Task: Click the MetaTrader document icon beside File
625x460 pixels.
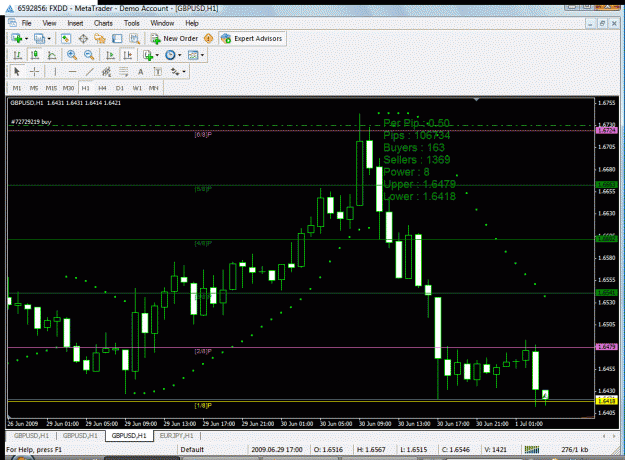Action: point(12,23)
